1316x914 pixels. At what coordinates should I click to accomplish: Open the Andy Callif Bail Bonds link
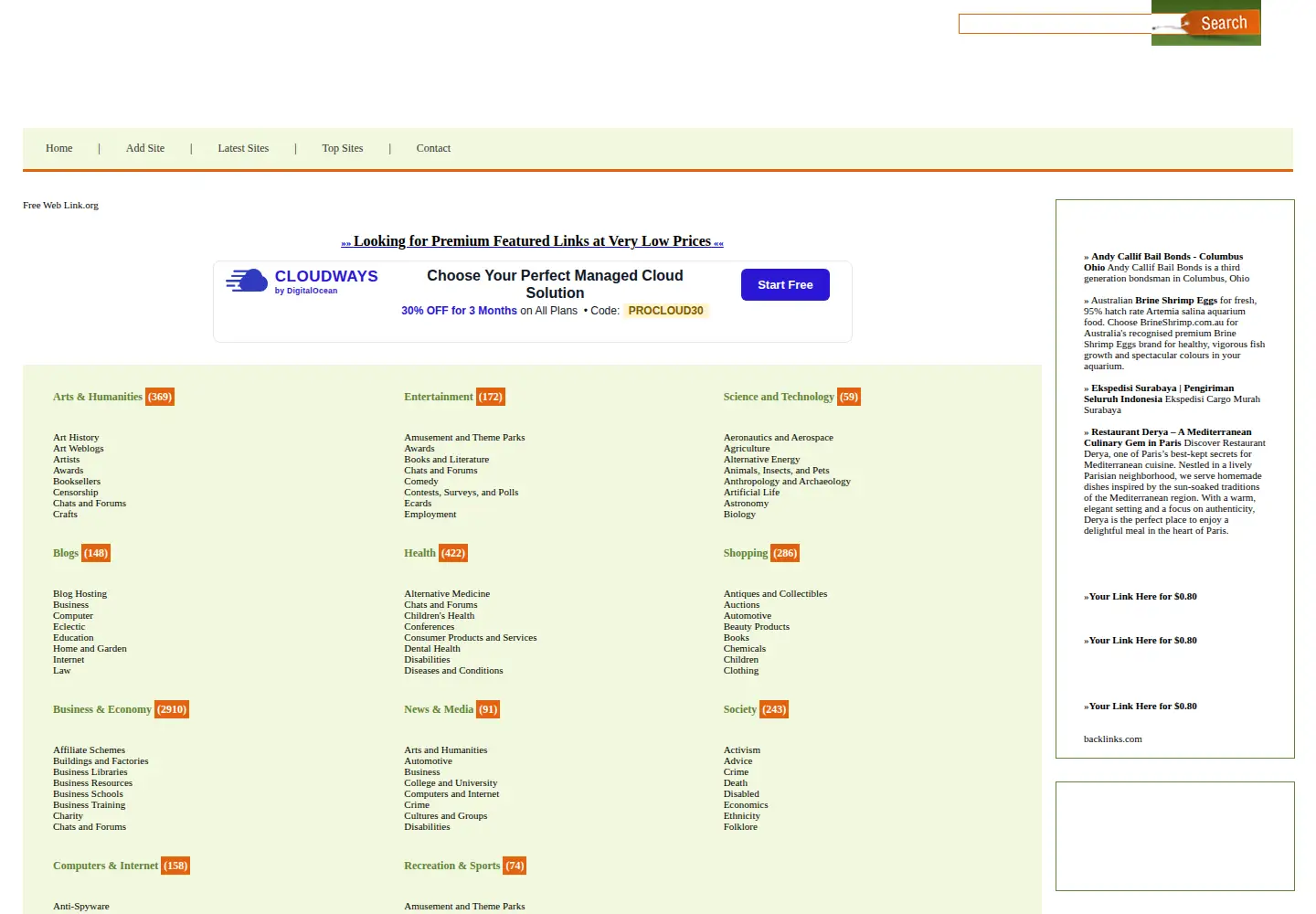(1163, 262)
